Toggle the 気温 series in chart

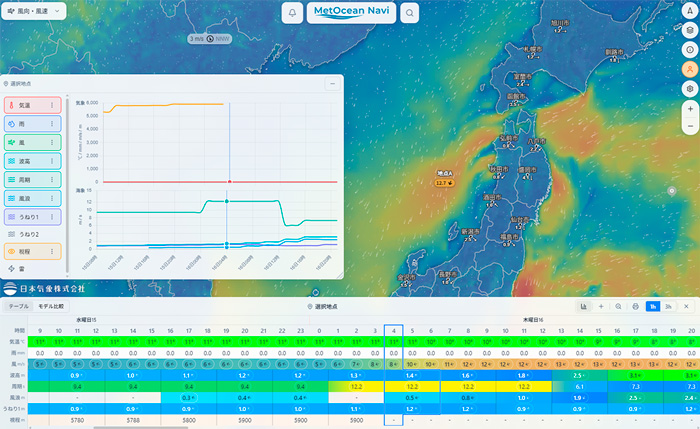(x=33, y=105)
